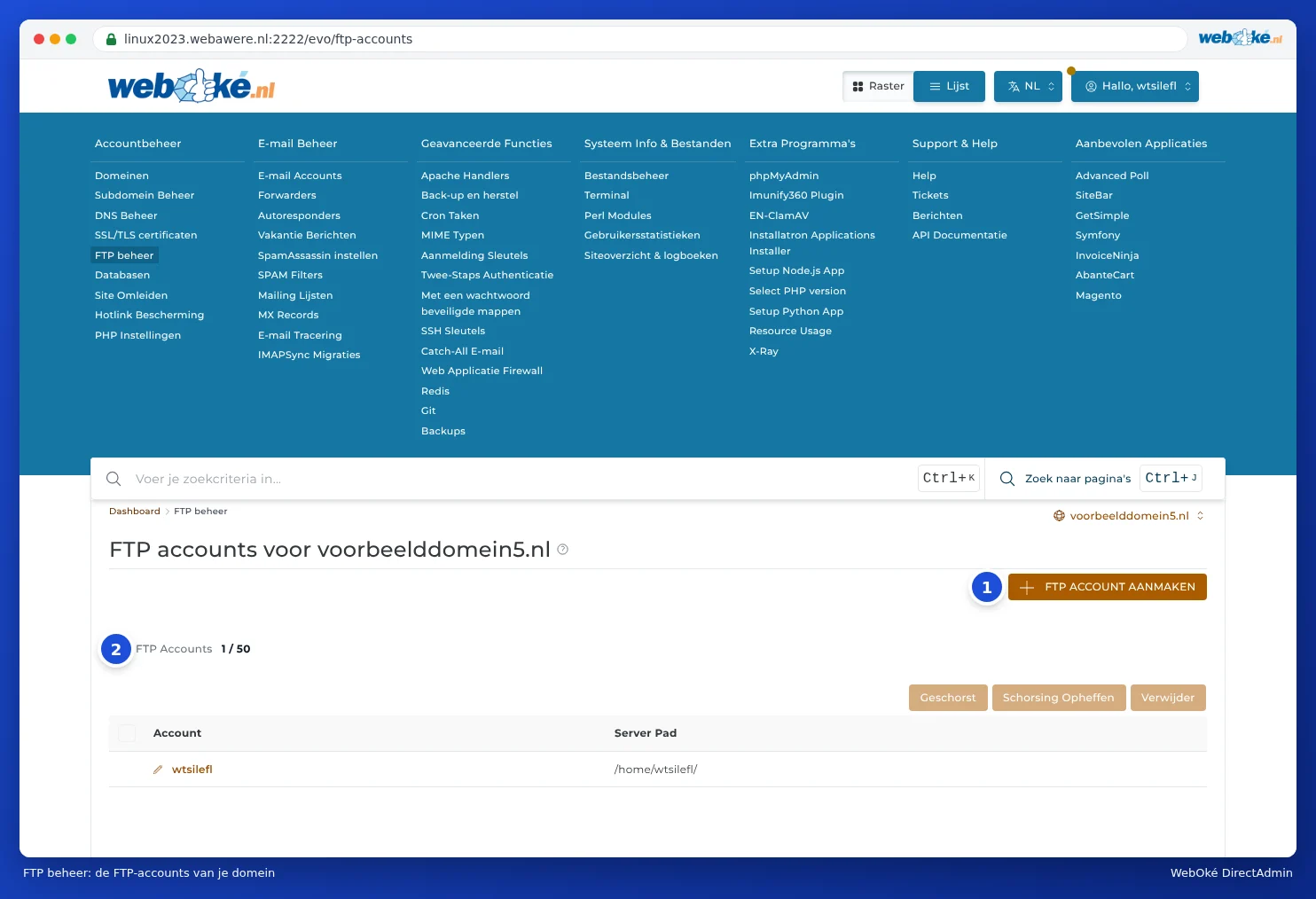Screen dimensions: 1316x899
Task: Expand the voorbeelddomein5.nl domain selector
Action: coord(1128,516)
